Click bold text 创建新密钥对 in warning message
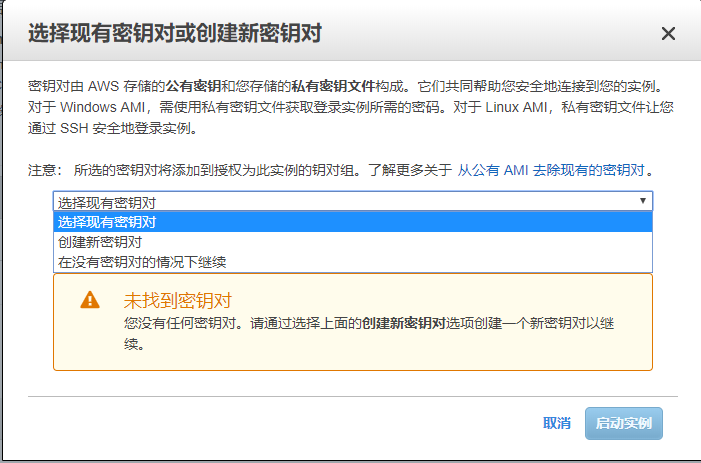 [x=404, y=323]
